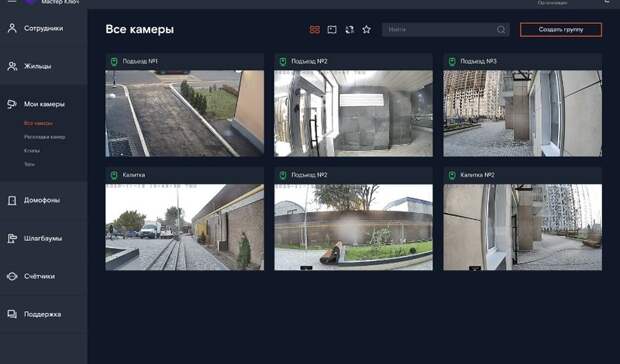Click the green status icon beside Калитка №2
Screen dimensions: 620x364
[x=452, y=175]
